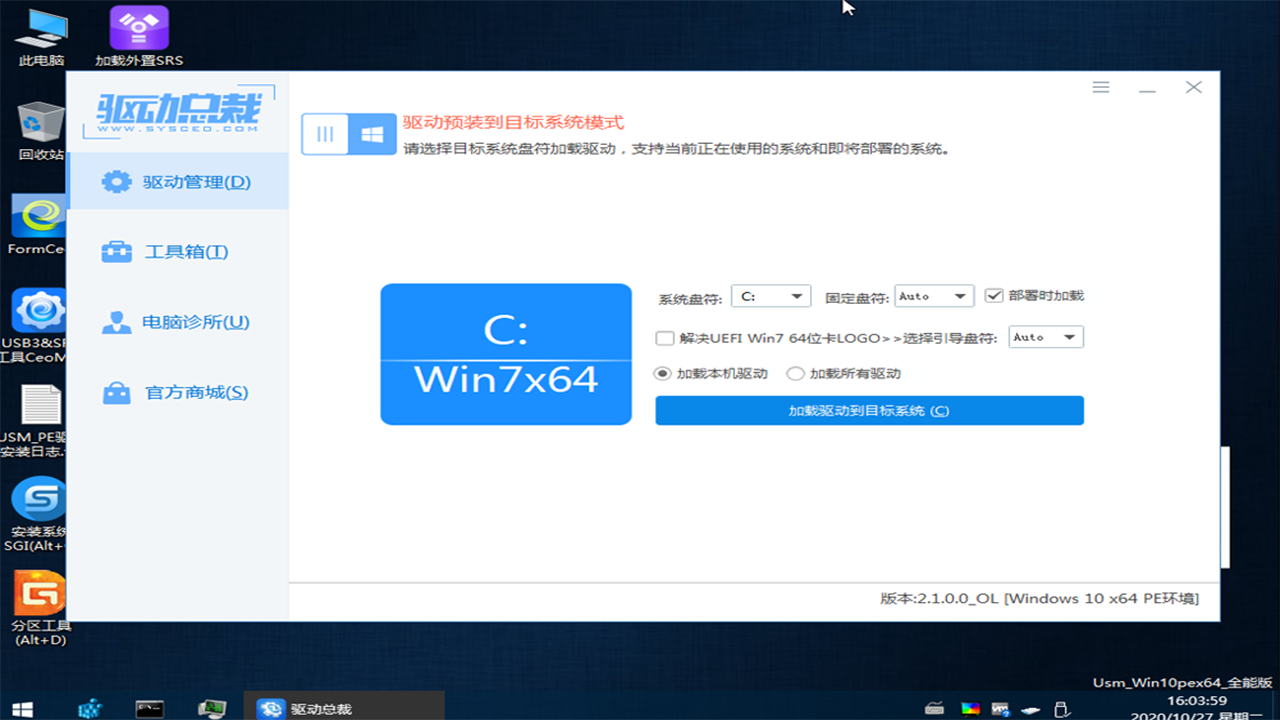Enable 解决UEFI Win7 64位卡LOGO checkbox
This screenshot has width=1280, height=720.
pyautogui.click(x=664, y=337)
